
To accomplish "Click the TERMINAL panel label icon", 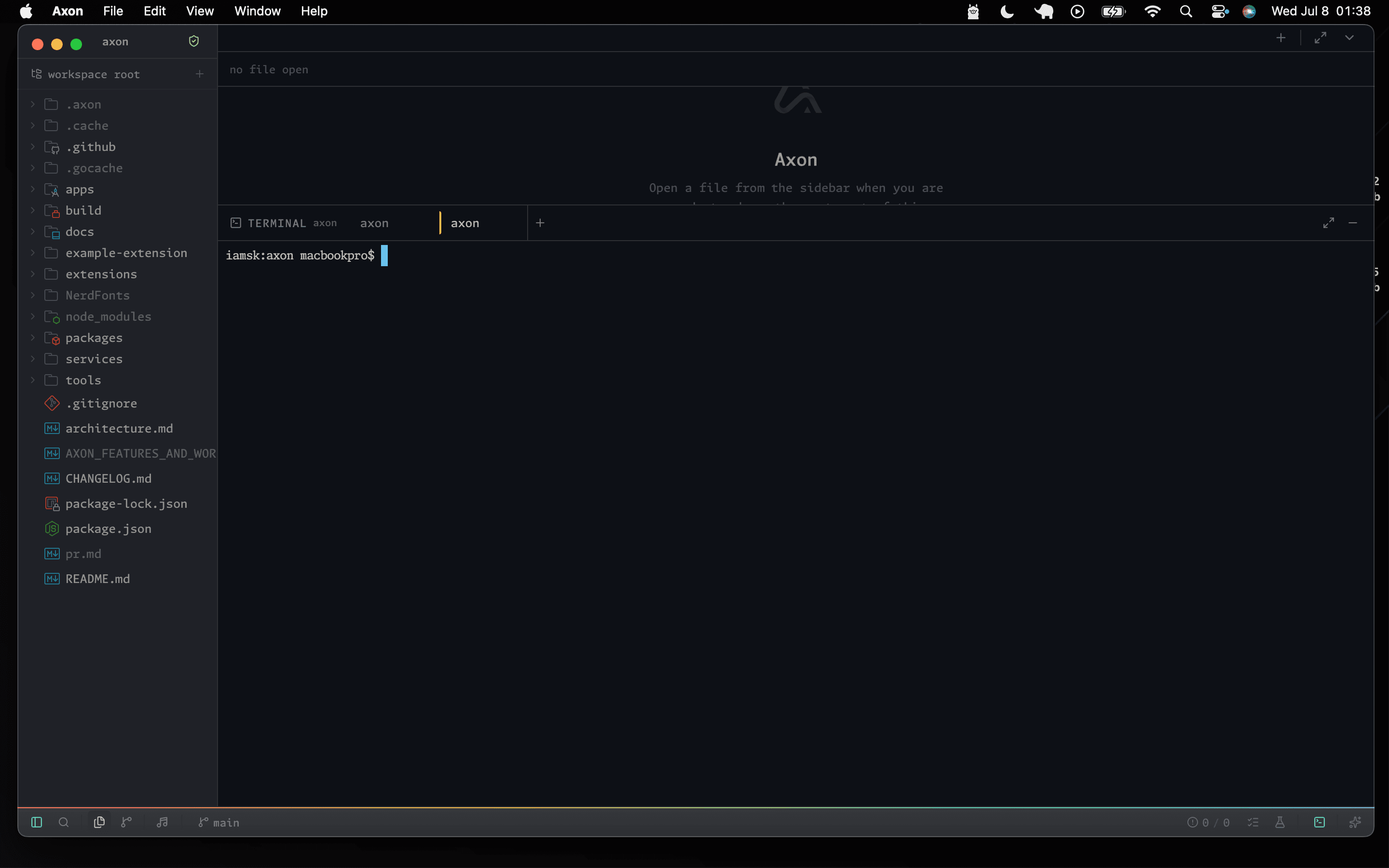I will click(x=236, y=223).
